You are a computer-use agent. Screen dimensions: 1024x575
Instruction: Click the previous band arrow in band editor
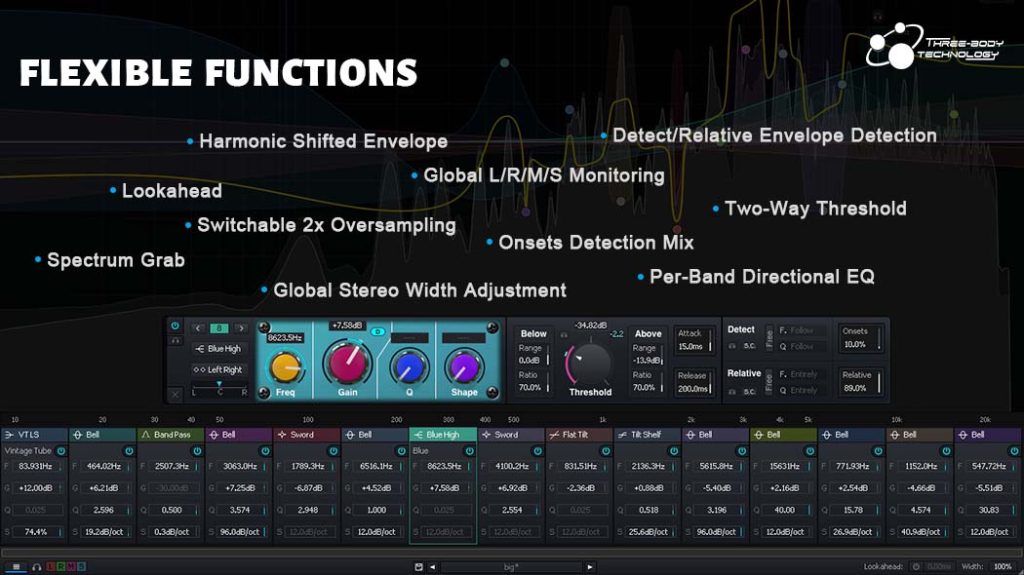(x=198, y=327)
